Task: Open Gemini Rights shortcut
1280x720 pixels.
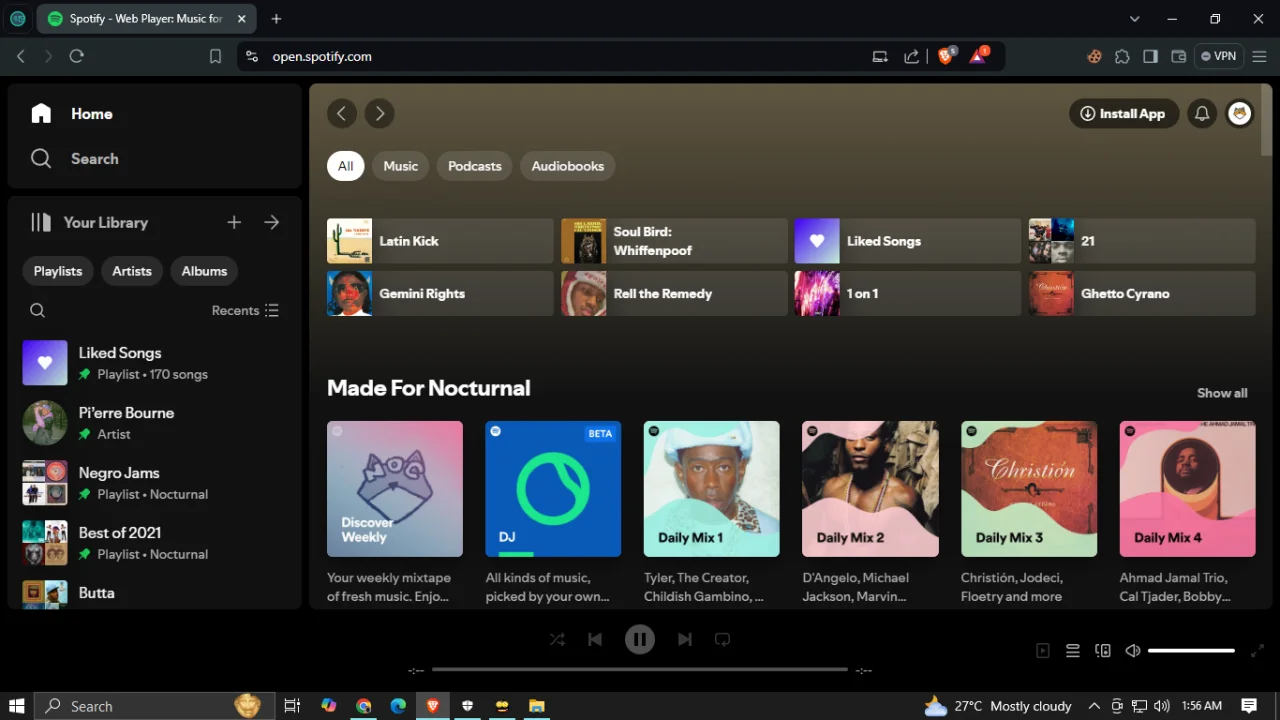Action: pyautogui.click(x=440, y=294)
